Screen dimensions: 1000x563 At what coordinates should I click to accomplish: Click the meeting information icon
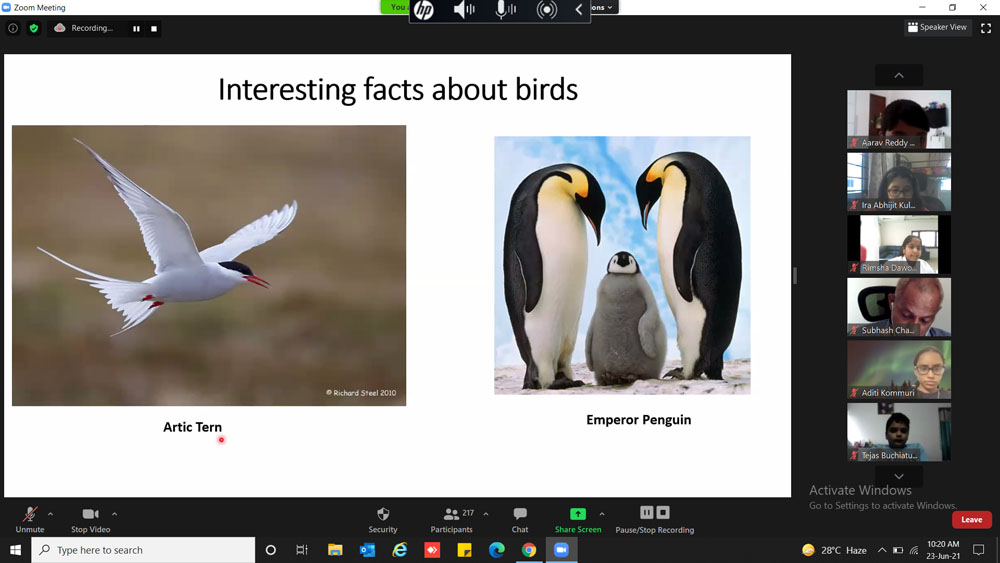click(x=13, y=28)
